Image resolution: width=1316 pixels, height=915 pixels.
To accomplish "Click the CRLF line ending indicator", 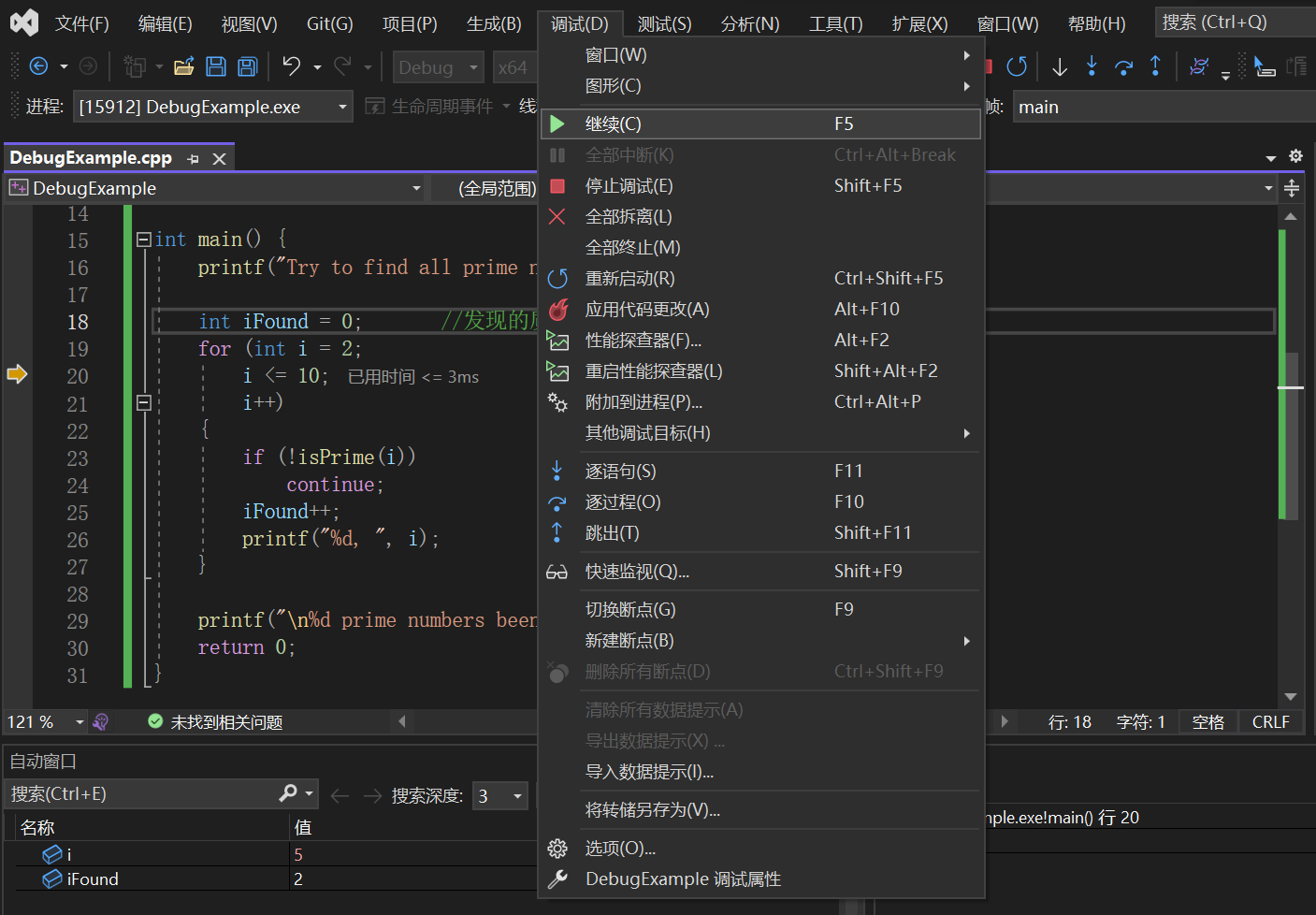I will point(1270,721).
